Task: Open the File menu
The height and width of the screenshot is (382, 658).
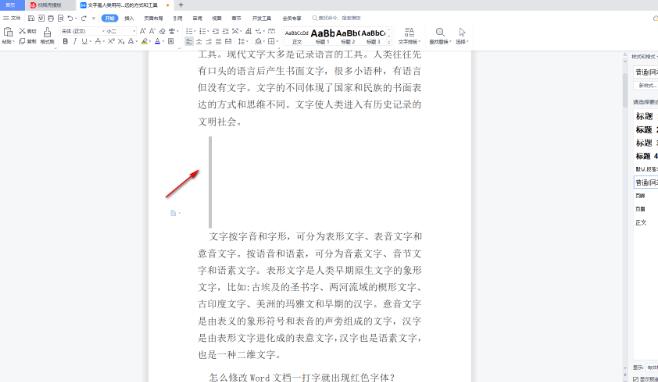Action: pos(12,18)
